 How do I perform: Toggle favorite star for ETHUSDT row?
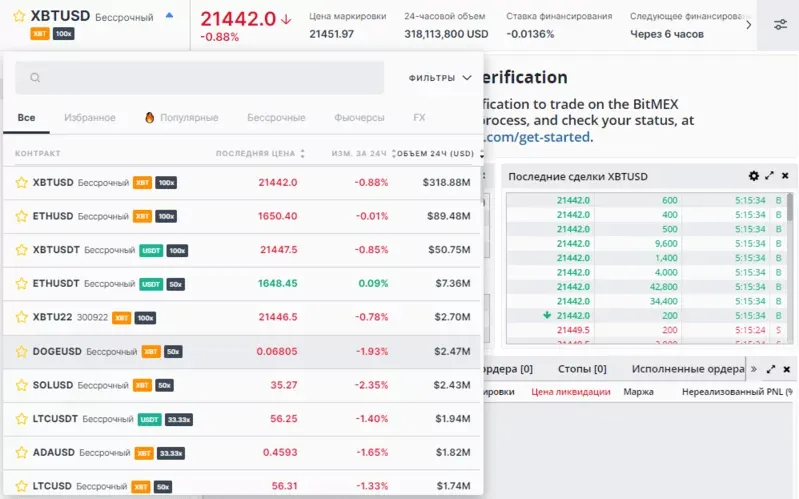21,283
